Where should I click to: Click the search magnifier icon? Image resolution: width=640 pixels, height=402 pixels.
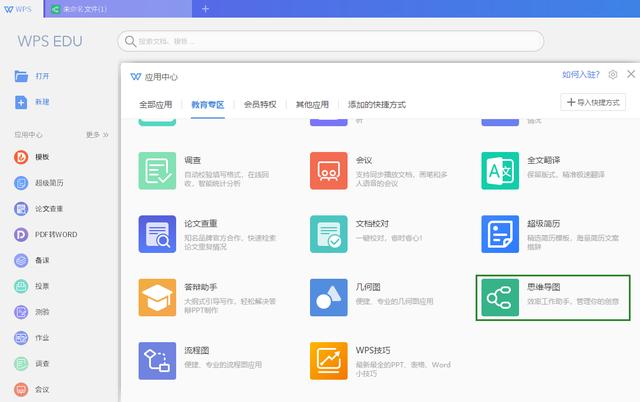pyautogui.click(x=130, y=41)
